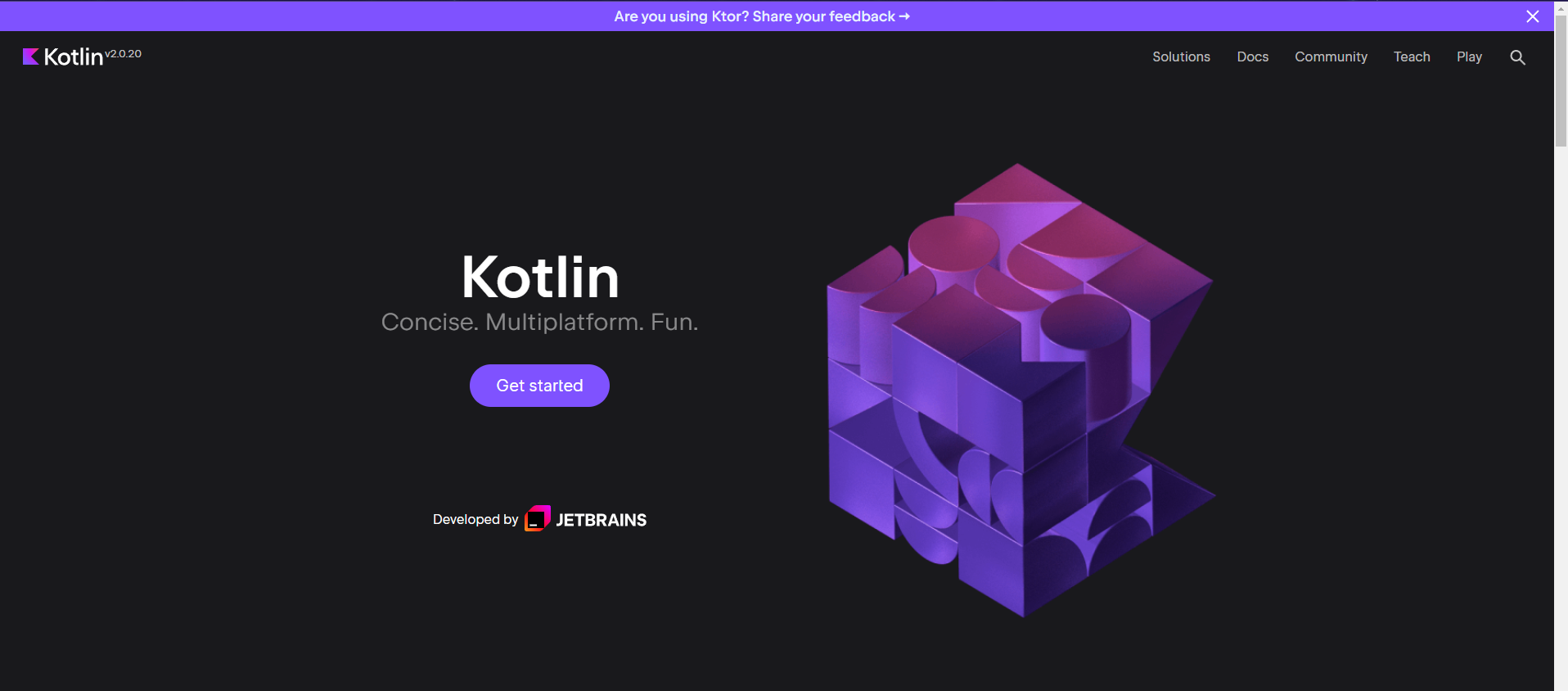Open the Play menu item
Screen dimensions: 1568x691
point(1469,56)
